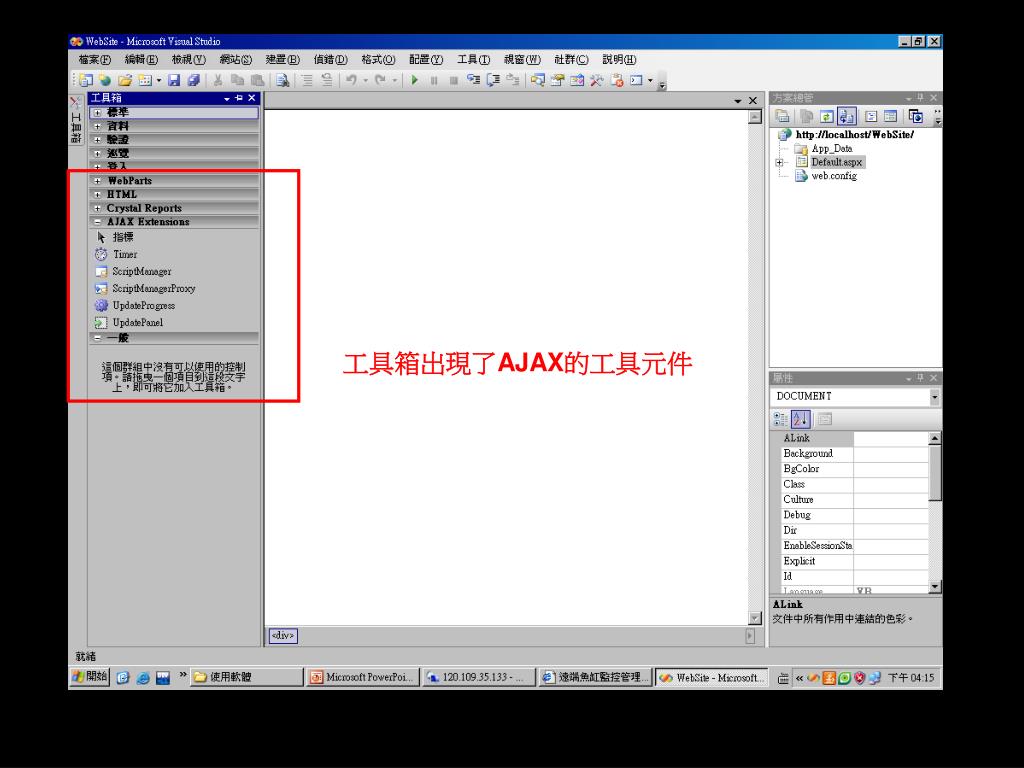Open the 工具(T) menu
The height and width of the screenshot is (768, 1024).
click(x=473, y=59)
